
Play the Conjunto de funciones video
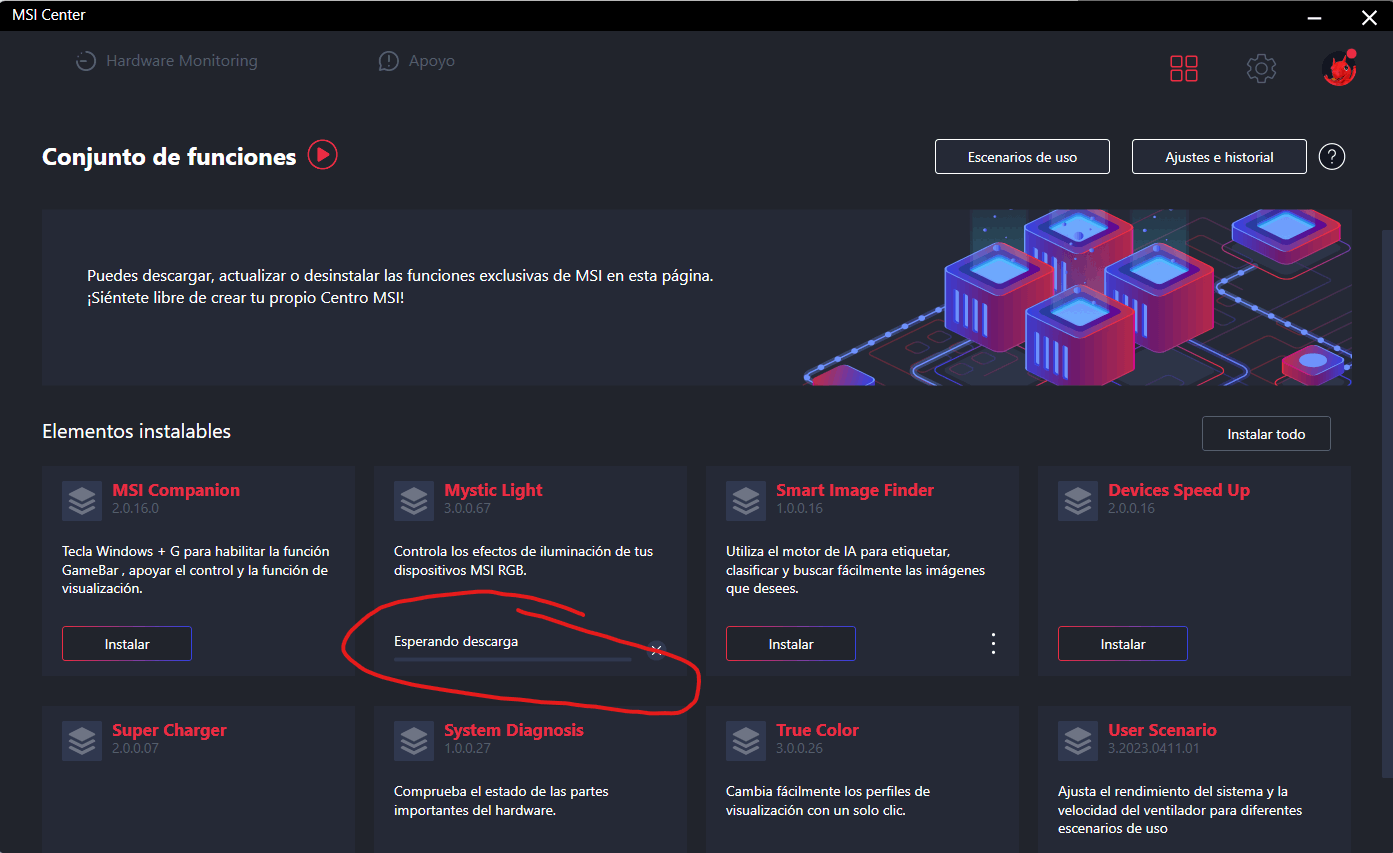click(x=322, y=155)
